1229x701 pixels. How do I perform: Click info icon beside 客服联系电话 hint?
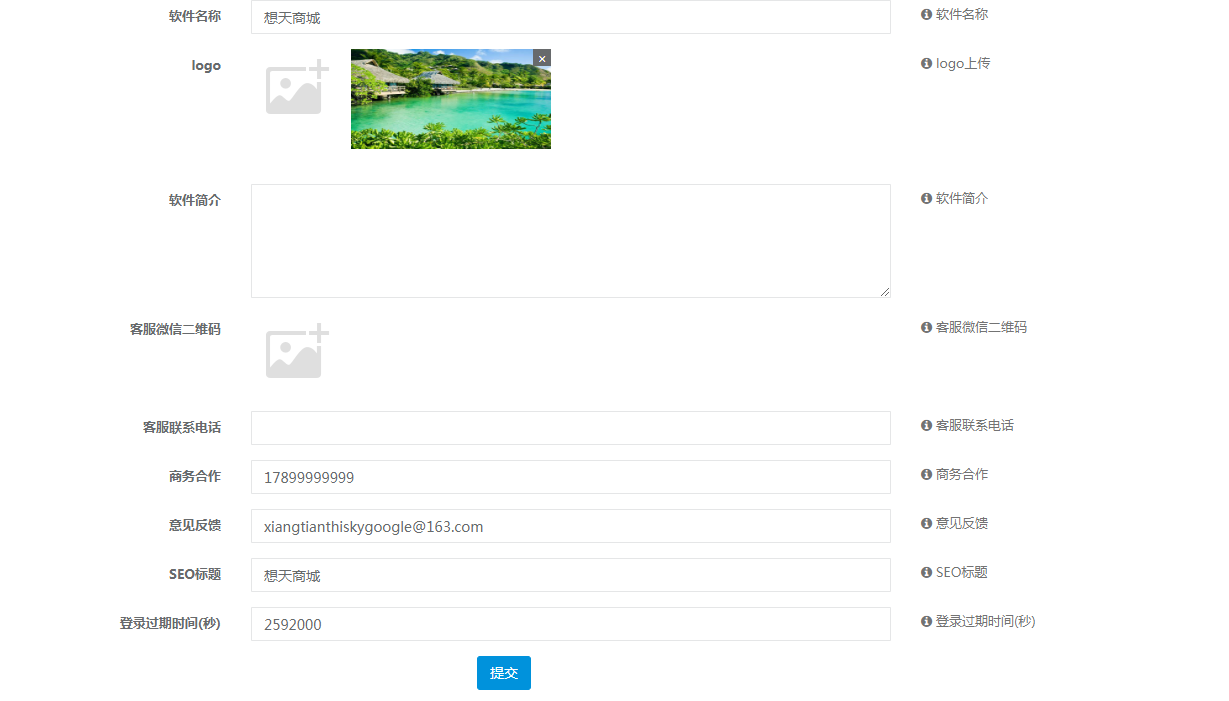(x=926, y=426)
